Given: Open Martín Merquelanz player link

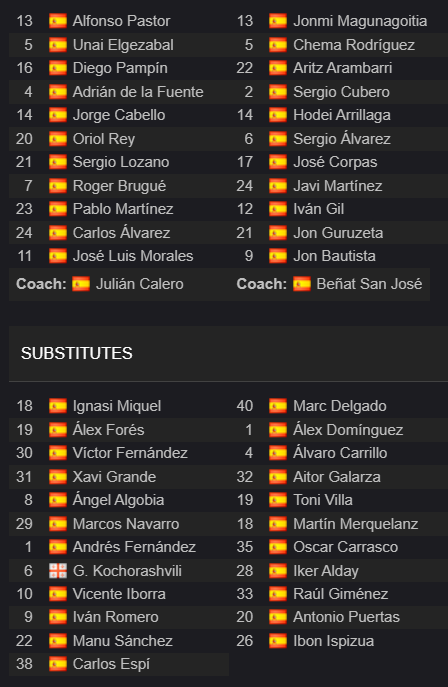Looking at the screenshot, I should pyautogui.click(x=356, y=524).
